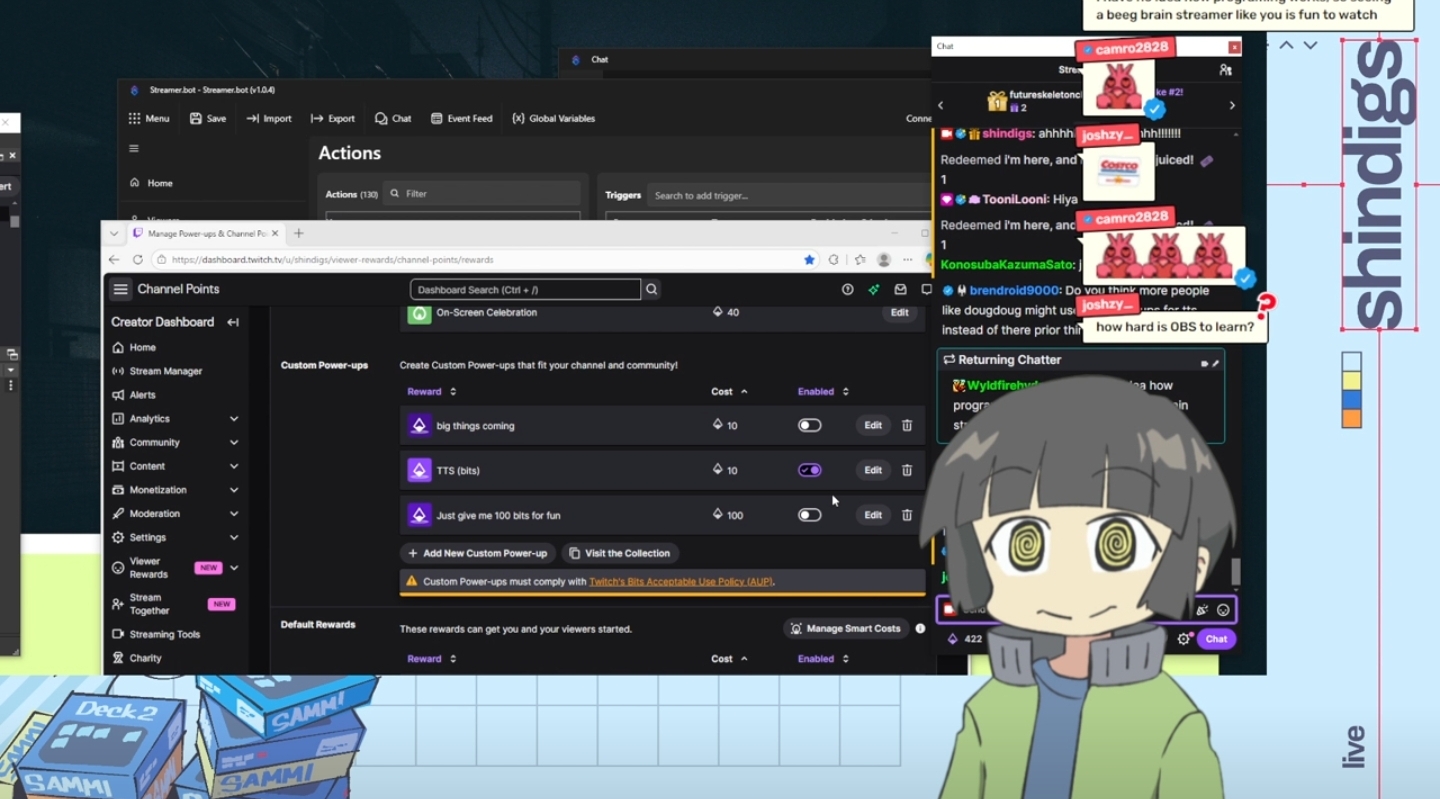The height and width of the screenshot is (799, 1440).
Task: Open the Twitch dashboard hamburger menu
Action: tap(121, 289)
